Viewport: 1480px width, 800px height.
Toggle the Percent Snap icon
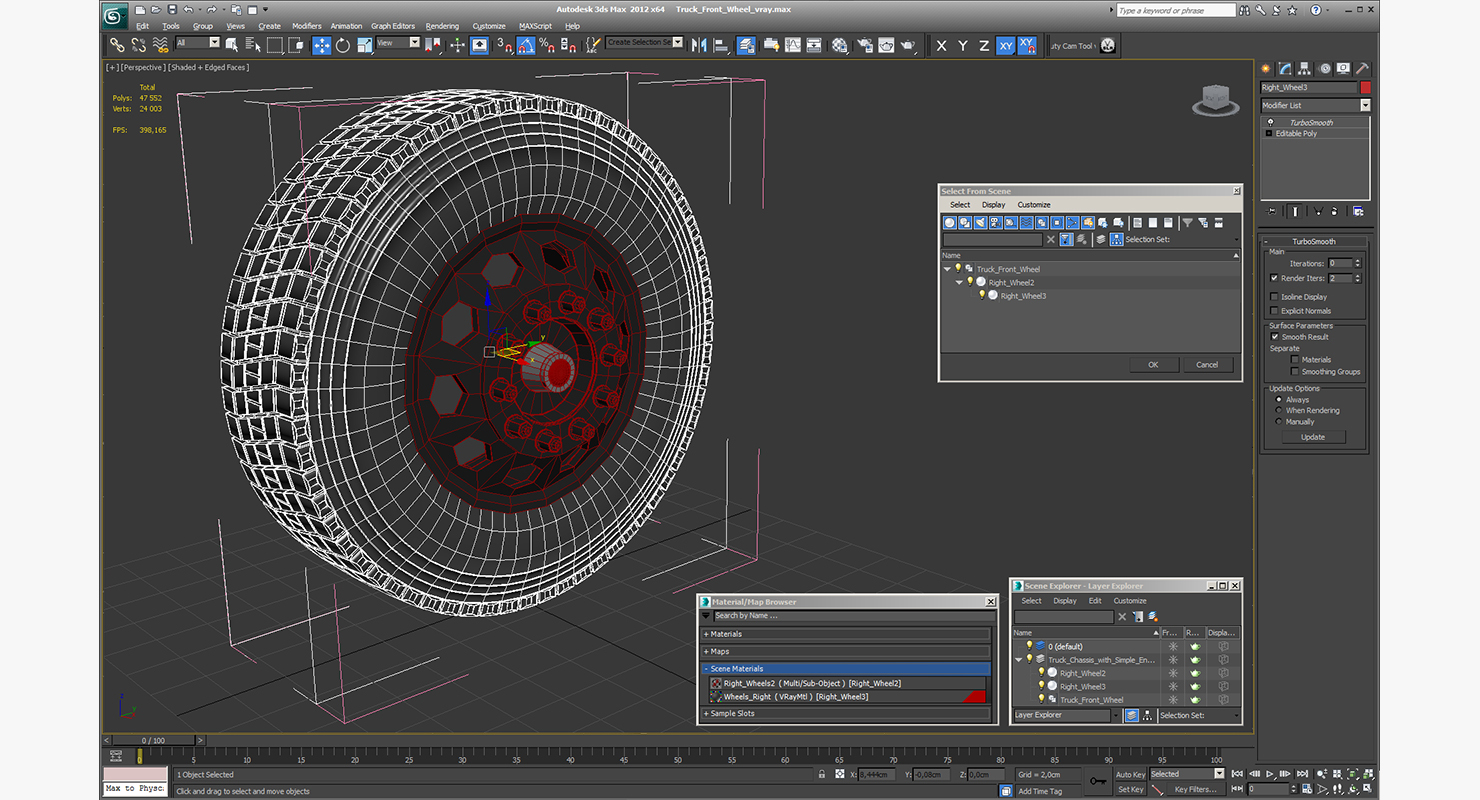pyautogui.click(x=547, y=45)
